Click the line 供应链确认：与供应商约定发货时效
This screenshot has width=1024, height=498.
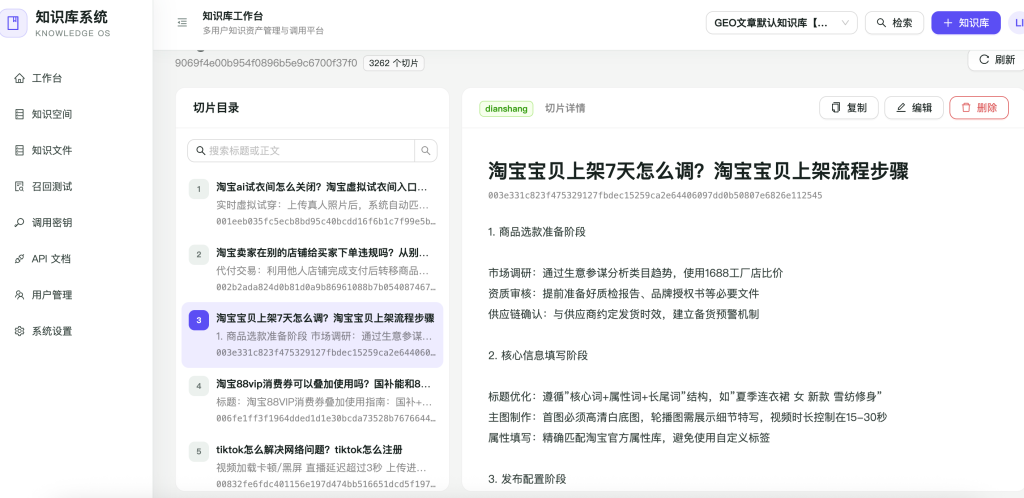[624, 314]
